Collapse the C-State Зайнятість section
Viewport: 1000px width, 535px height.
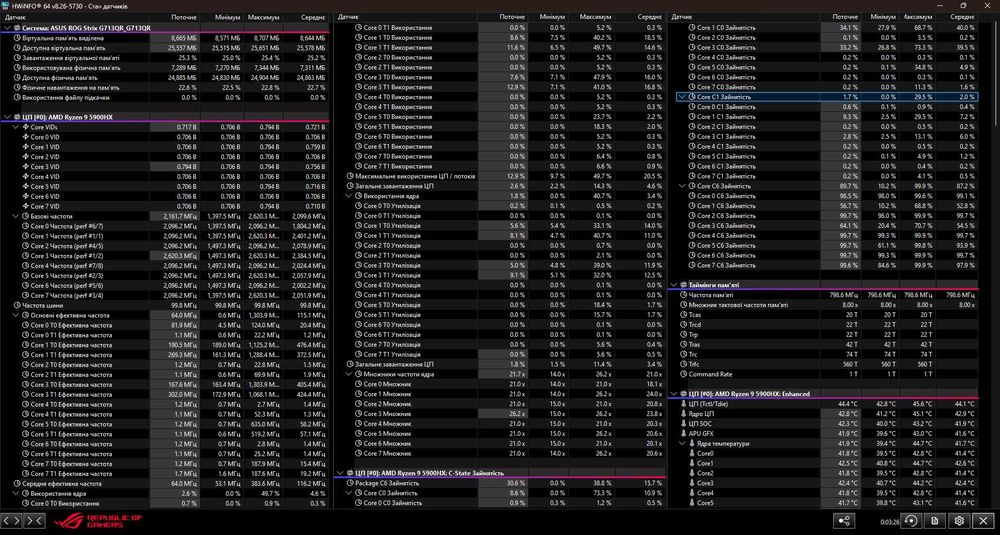[x=341, y=474]
